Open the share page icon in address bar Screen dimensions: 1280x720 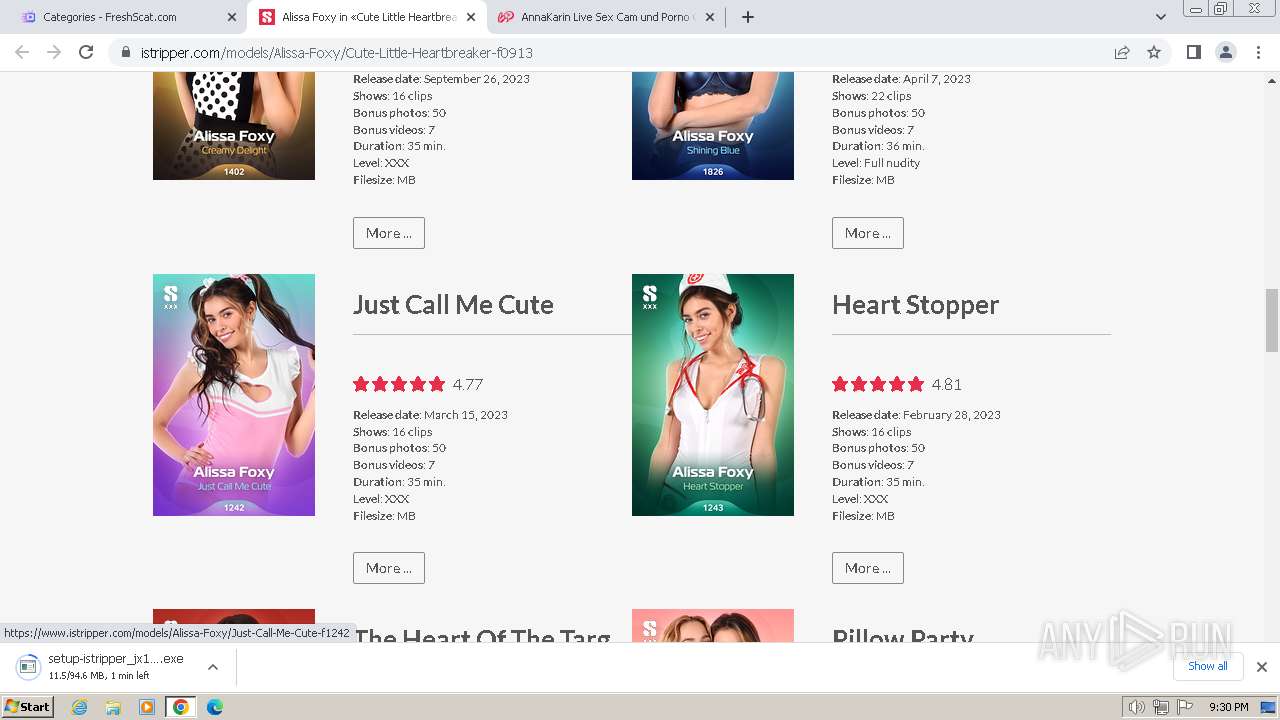coord(1122,52)
